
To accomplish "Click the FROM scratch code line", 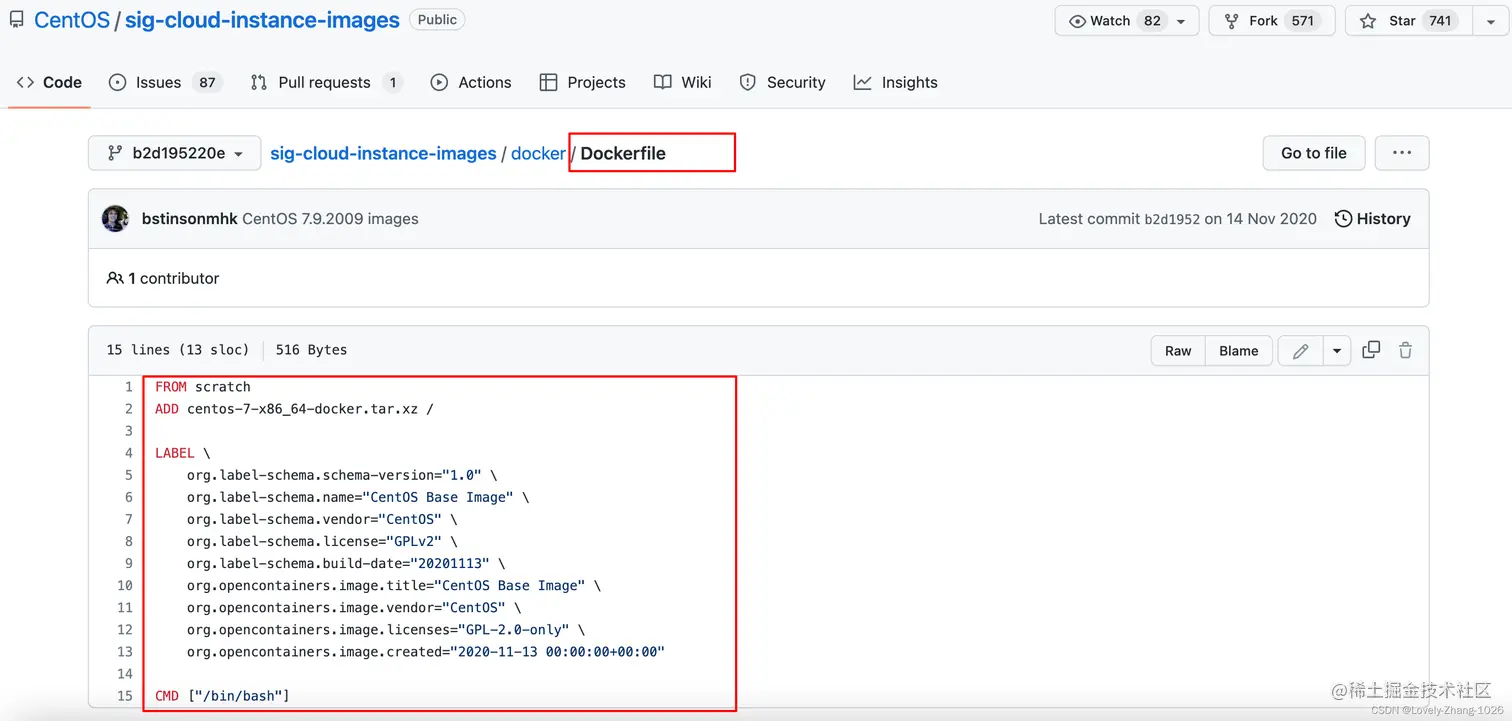I will [203, 387].
